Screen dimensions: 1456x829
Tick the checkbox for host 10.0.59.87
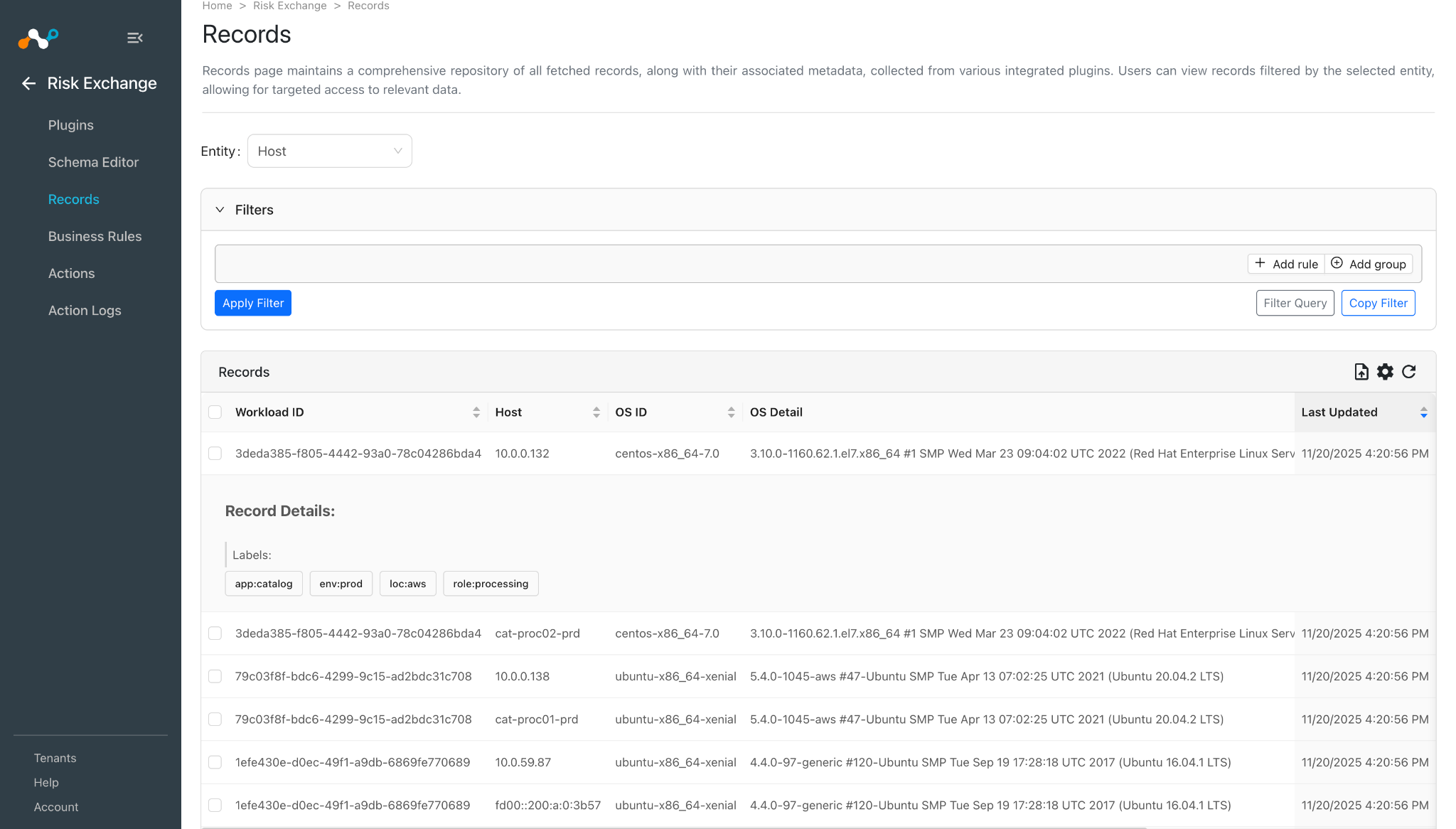(x=215, y=762)
